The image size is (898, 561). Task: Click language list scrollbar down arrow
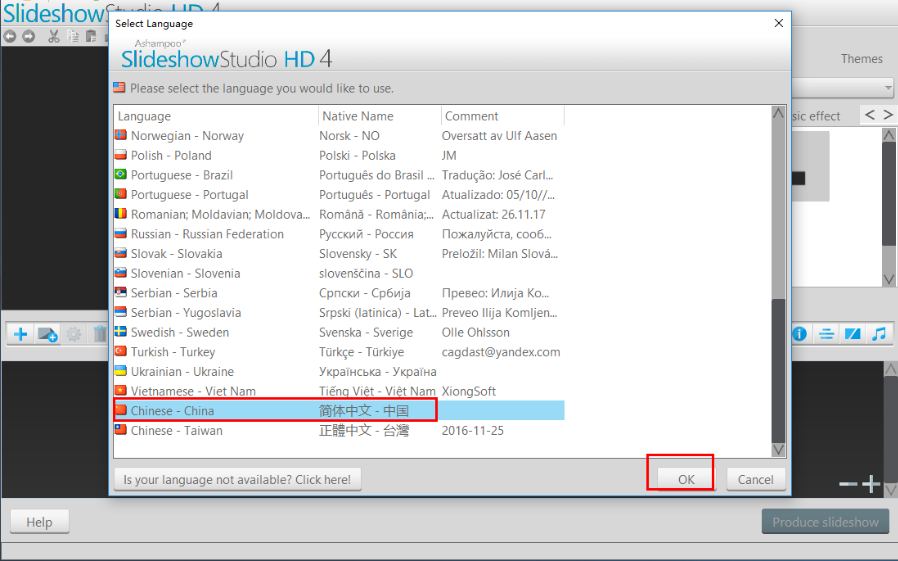[x=778, y=450]
